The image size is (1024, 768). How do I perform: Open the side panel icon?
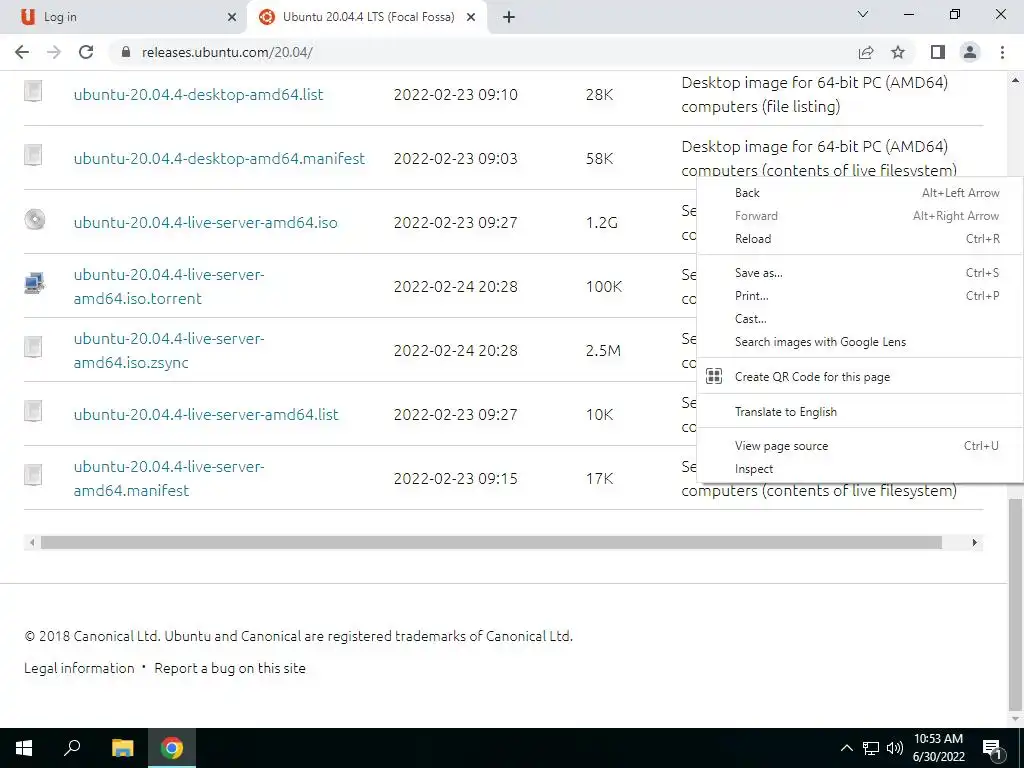point(938,52)
